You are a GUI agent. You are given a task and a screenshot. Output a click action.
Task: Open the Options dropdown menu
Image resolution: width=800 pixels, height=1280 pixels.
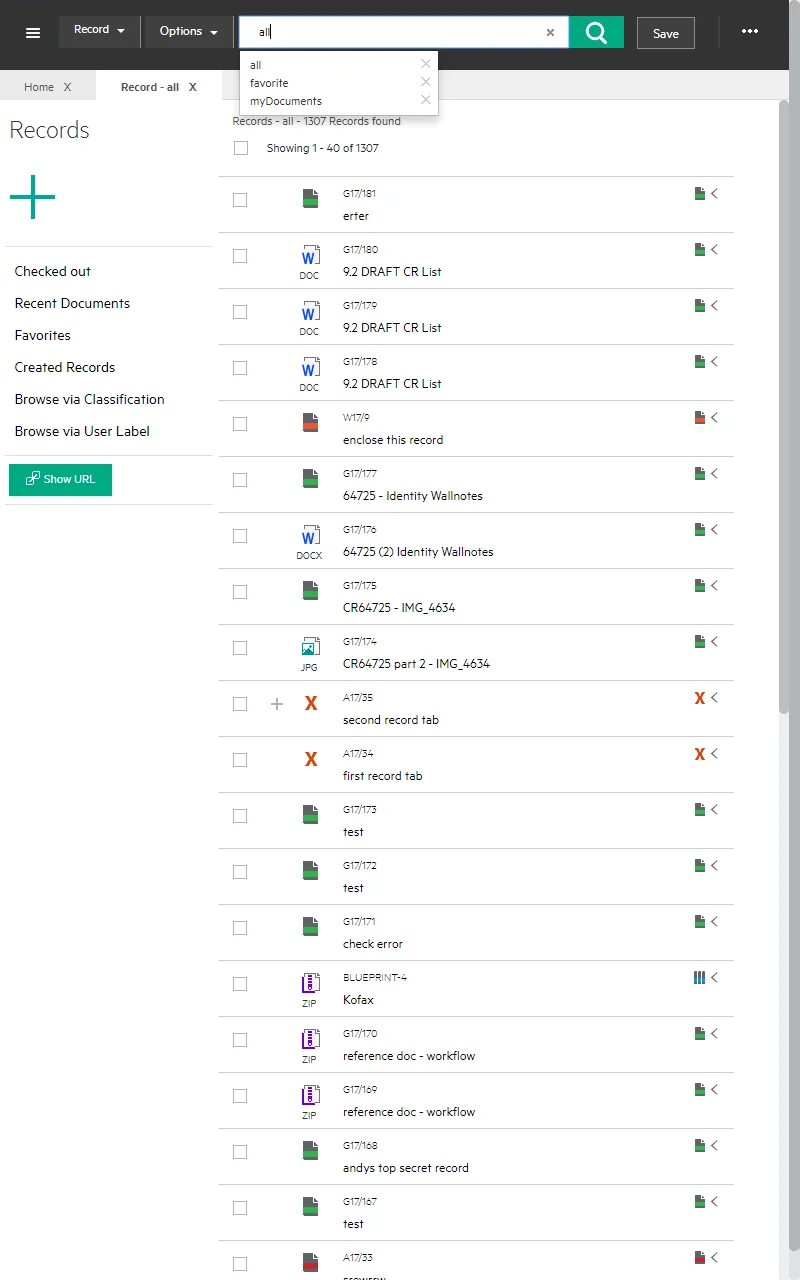tap(189, 31)
